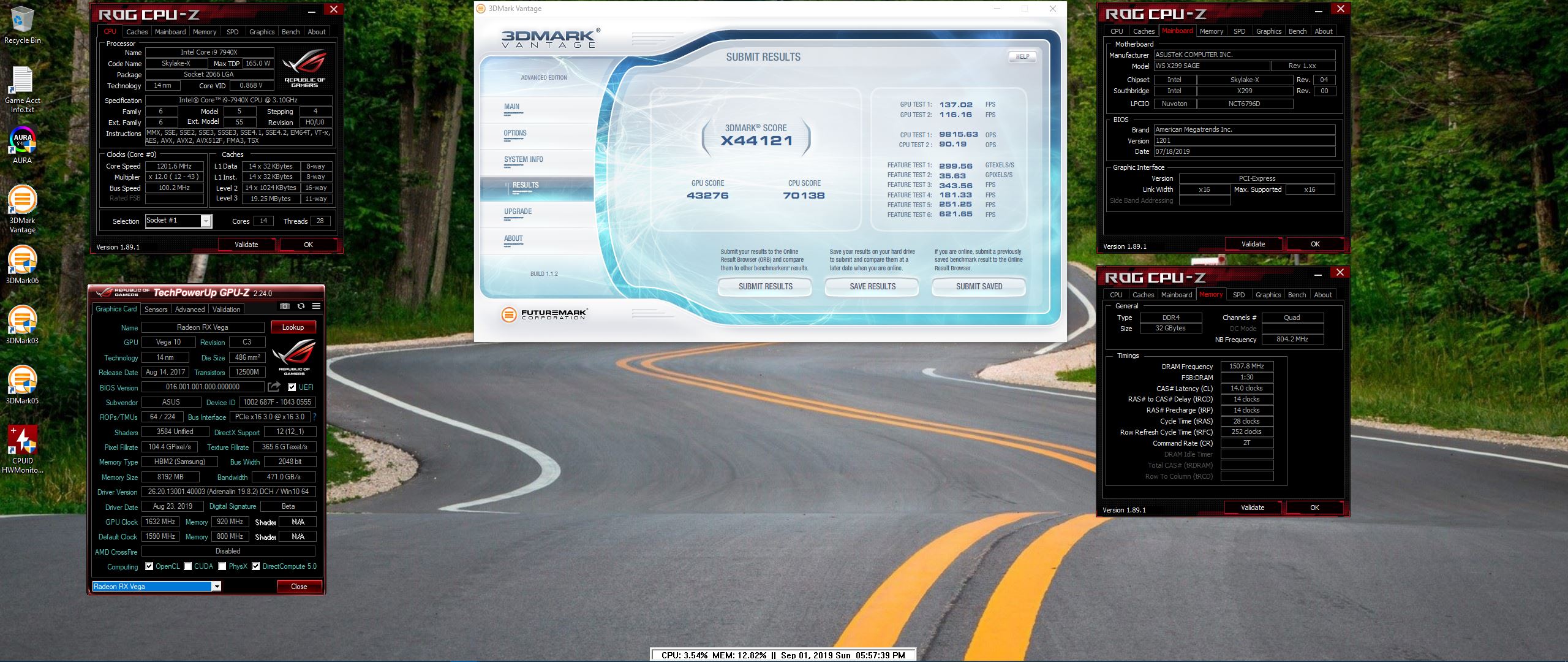Click Validate in left CPU-Z window
This screenshot has width=1568, height=662.
(x=246, y=245)
